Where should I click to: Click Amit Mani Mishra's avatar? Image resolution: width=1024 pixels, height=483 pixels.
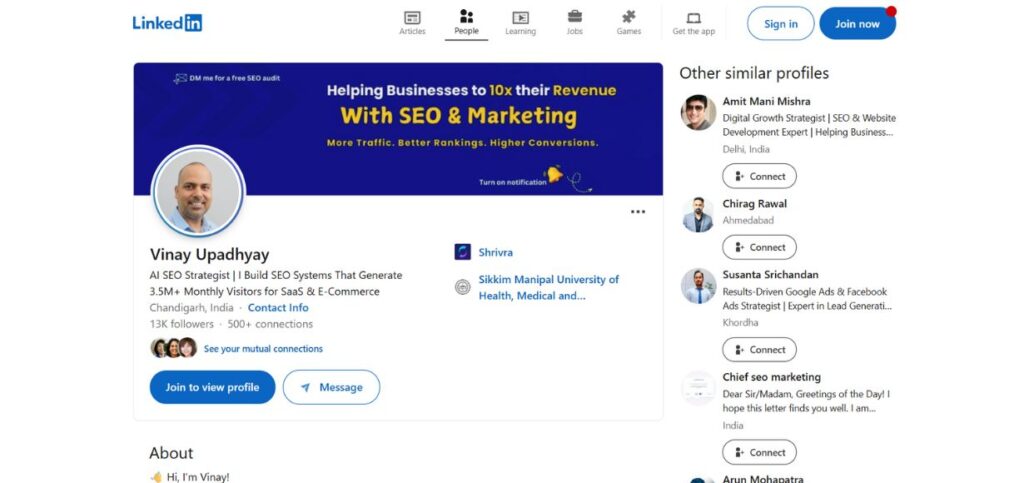click(698, 112)
